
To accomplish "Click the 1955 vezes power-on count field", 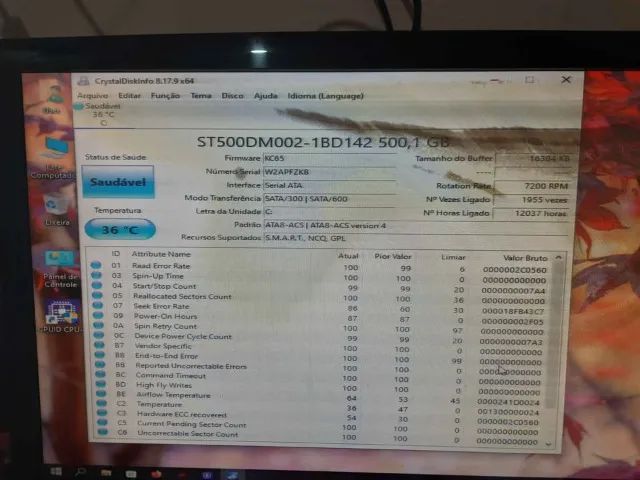I will [531, 200].
